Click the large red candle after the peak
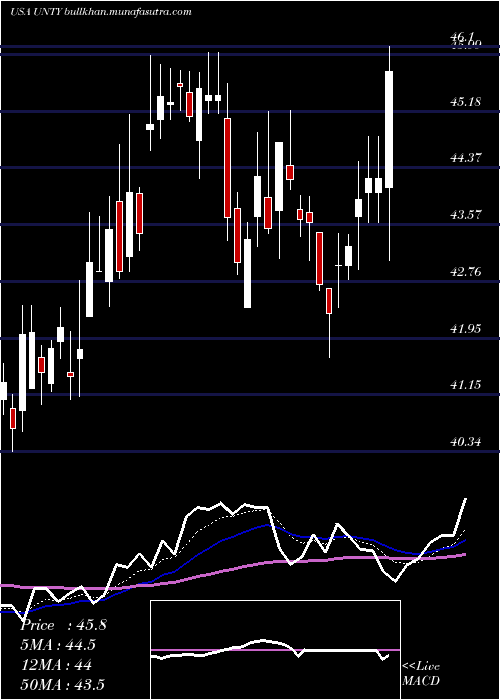500x700 pixels. pos(228,168)
